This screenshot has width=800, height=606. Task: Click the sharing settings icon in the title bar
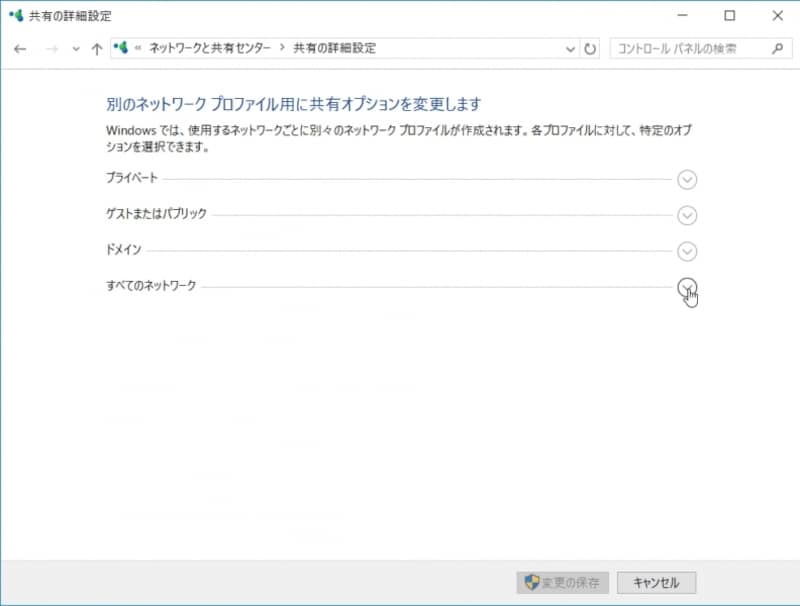[14, 16]
